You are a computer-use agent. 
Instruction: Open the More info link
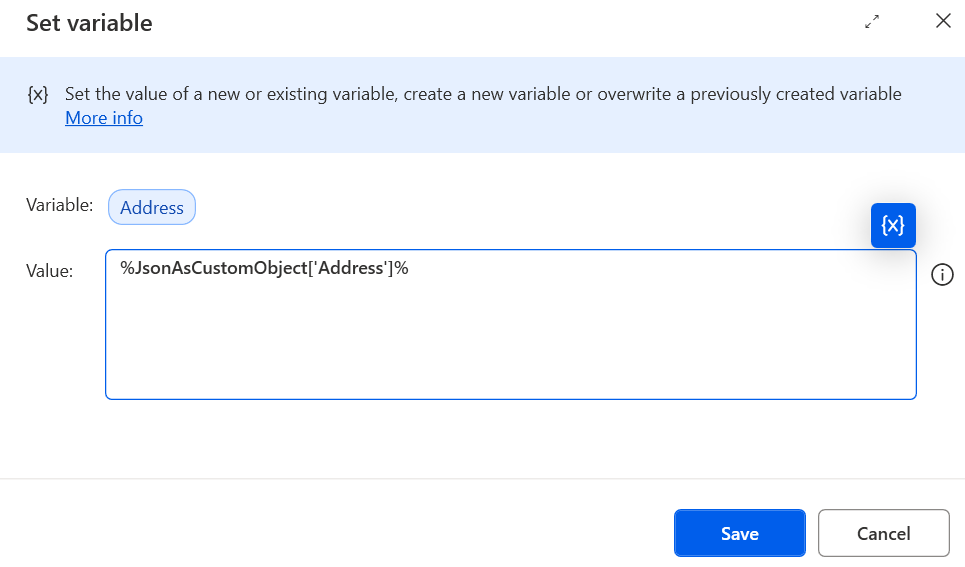click(x=104, y=118)
